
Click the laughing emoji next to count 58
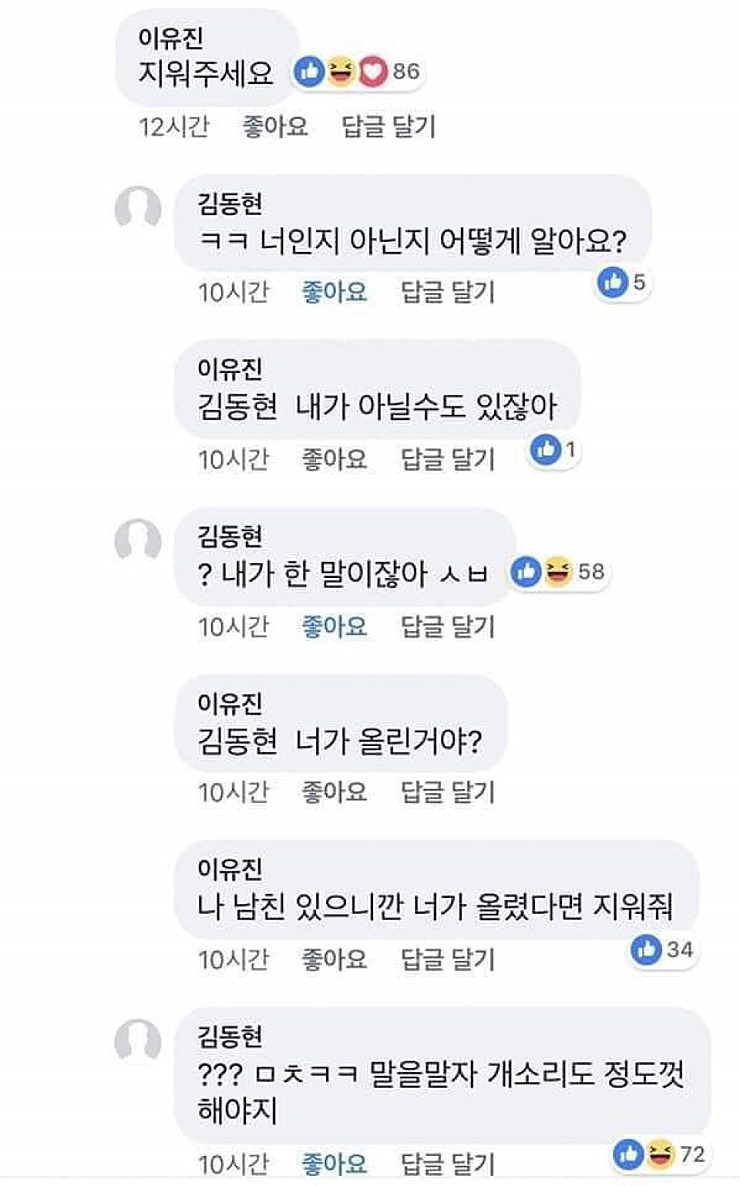[x=558, y=571]
